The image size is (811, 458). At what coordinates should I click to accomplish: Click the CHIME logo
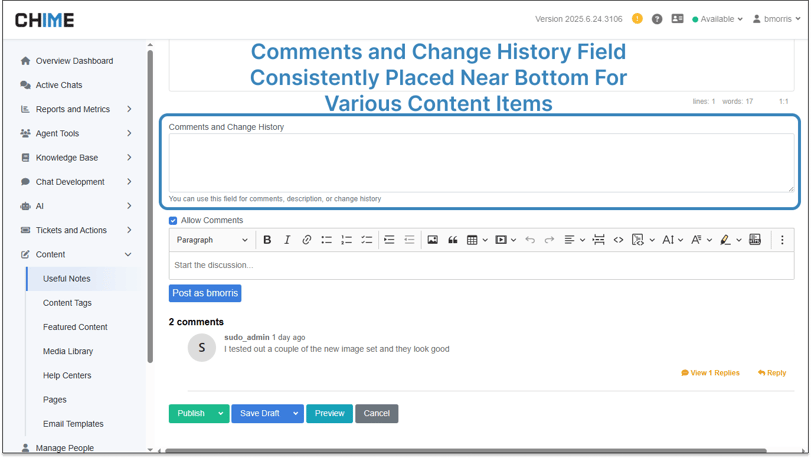(44, 20)
